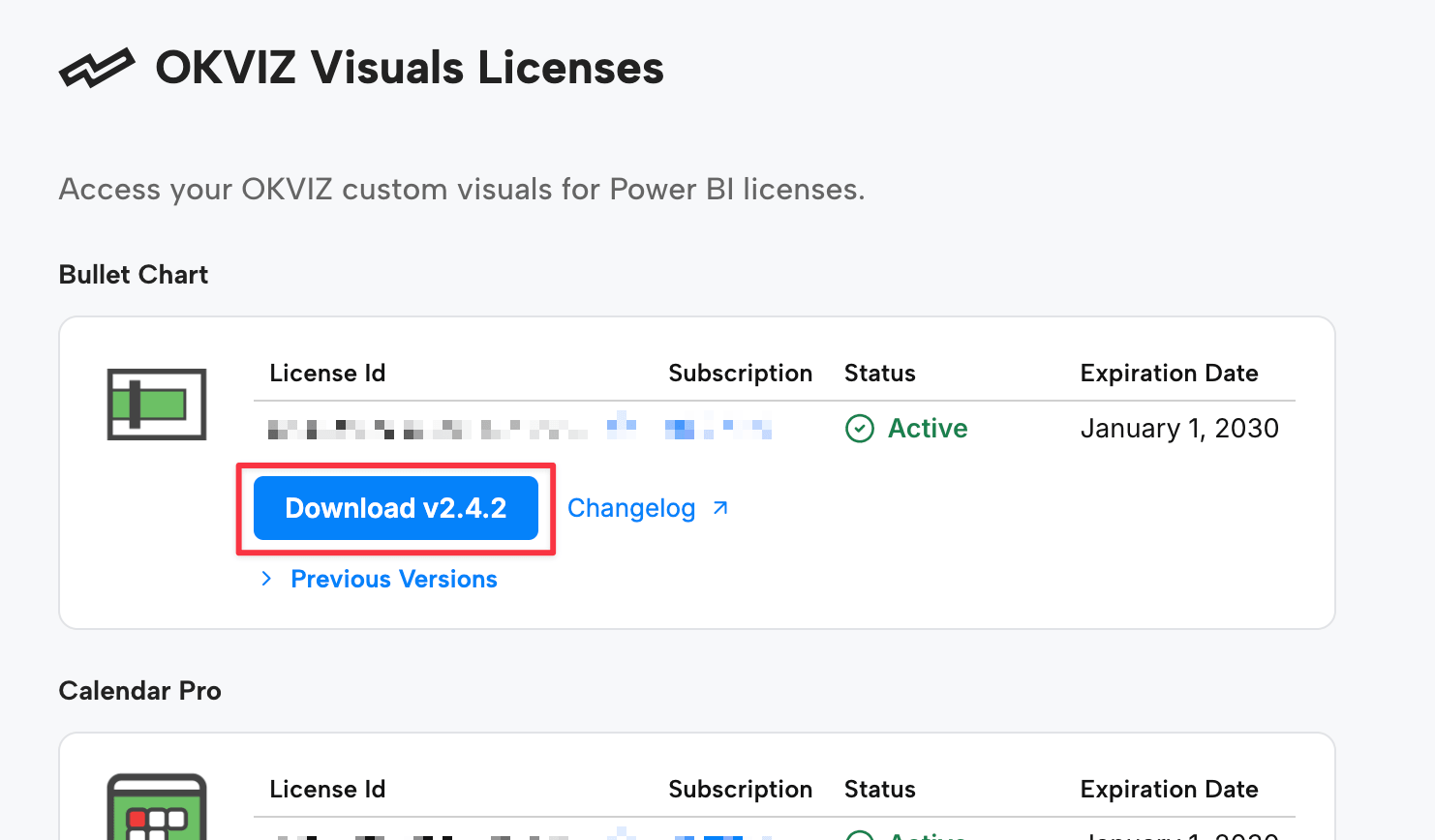Click License Id column header in Bullet Chart

click(327, 374)
